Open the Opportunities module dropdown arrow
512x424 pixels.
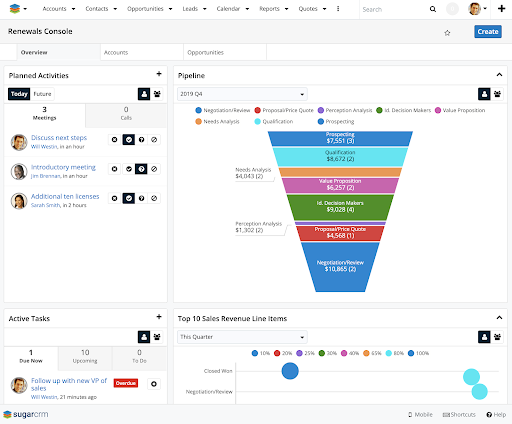pos(170,9)
